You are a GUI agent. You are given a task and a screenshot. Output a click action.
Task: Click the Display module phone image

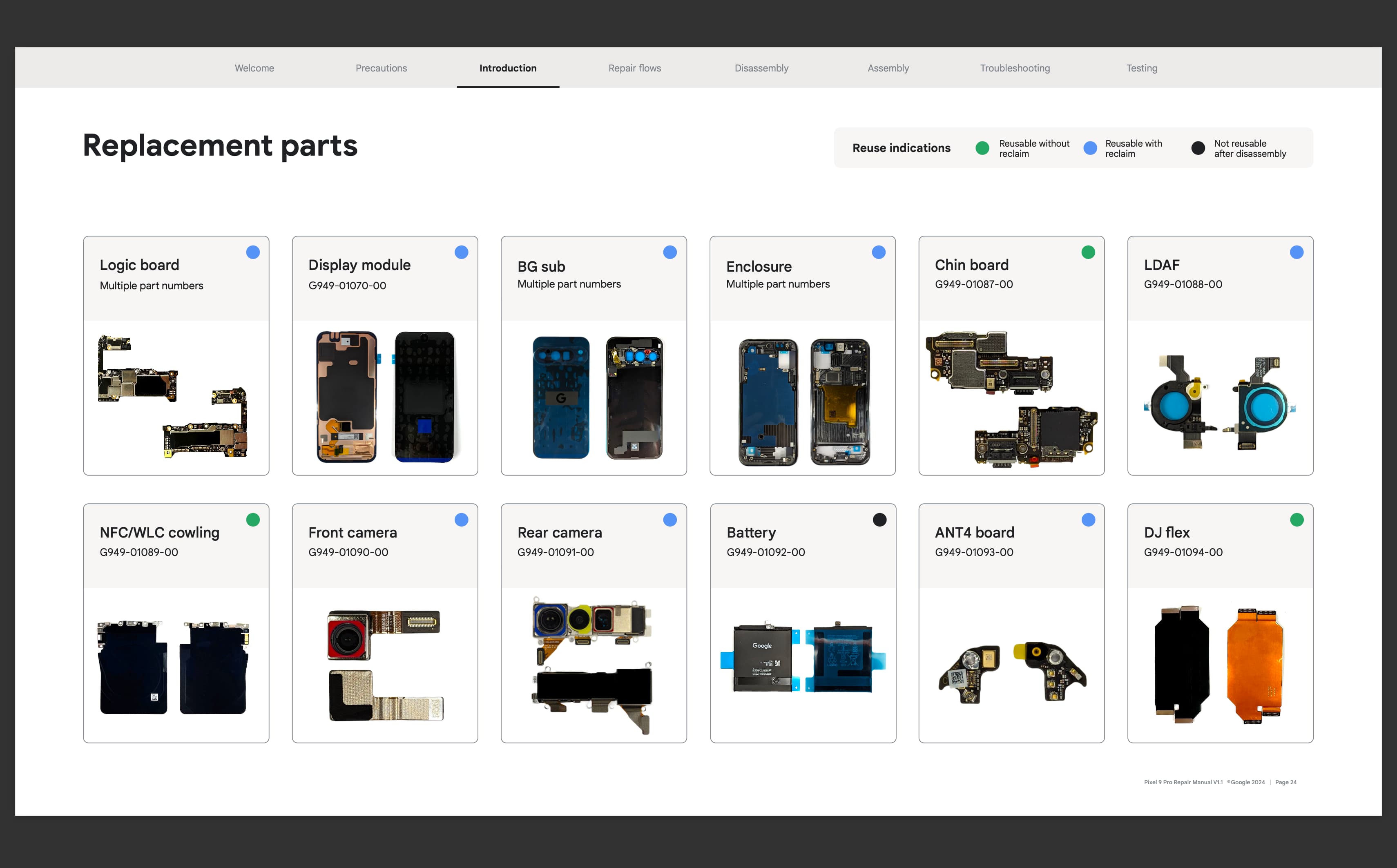coord(384,397)
